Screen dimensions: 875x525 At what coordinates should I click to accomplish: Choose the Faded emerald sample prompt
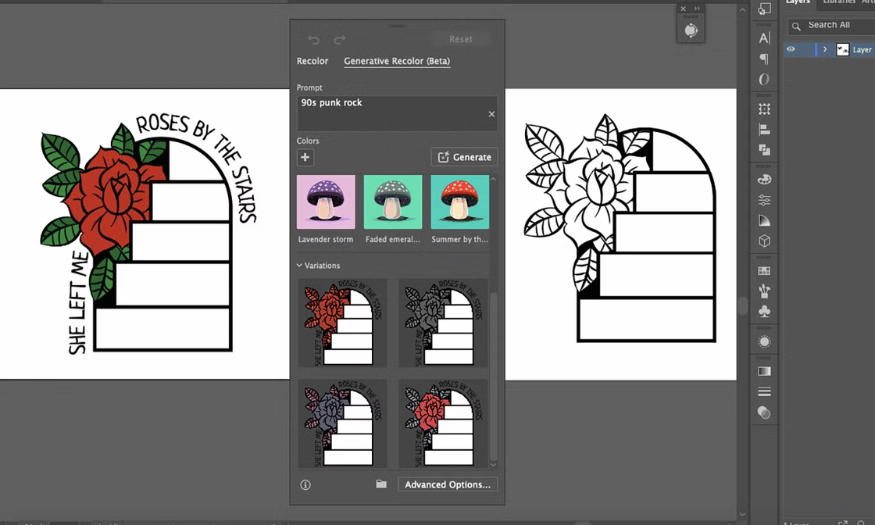pyautogui.click(x=393, y=202)
